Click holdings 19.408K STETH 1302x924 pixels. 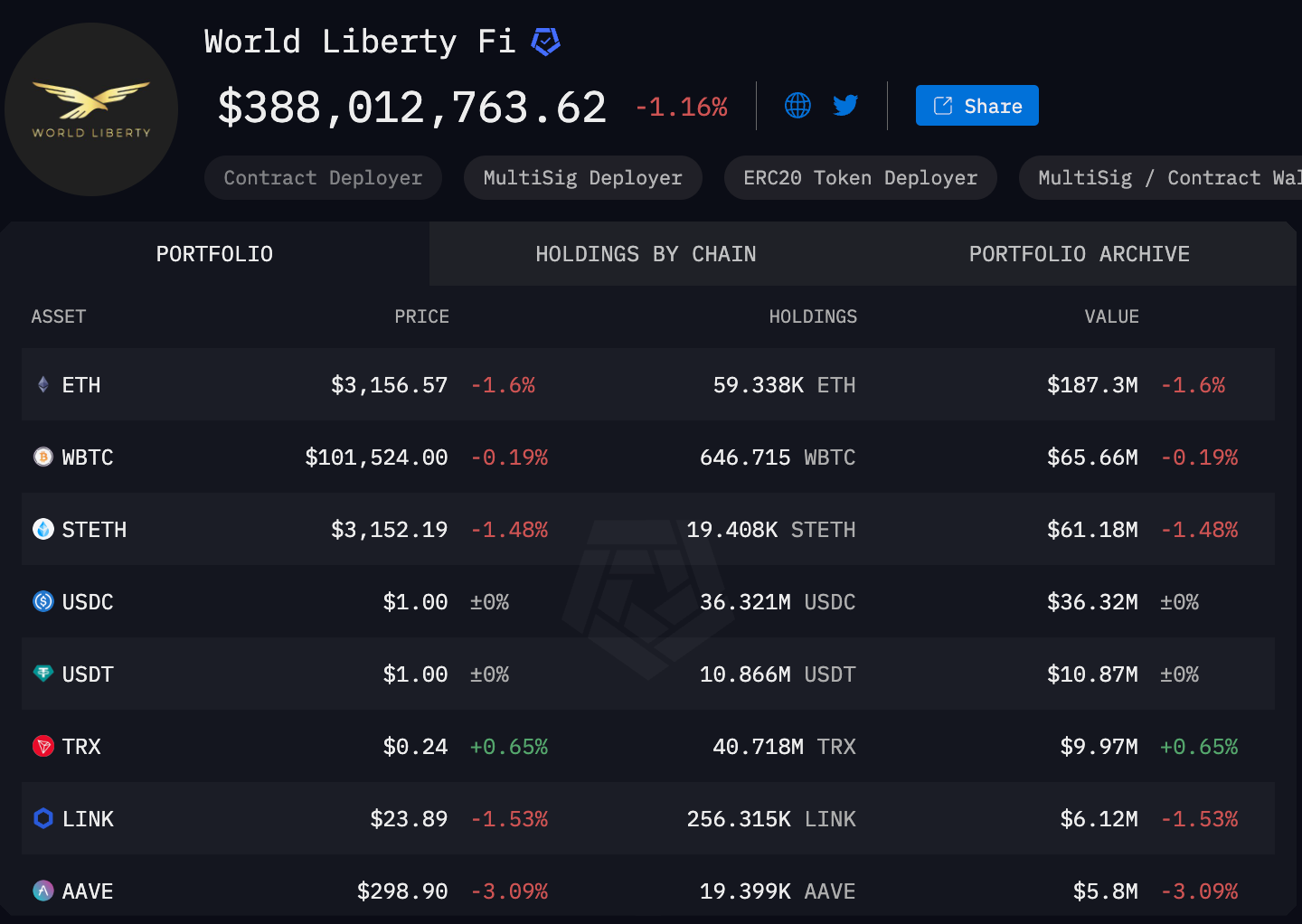point(771,530)
